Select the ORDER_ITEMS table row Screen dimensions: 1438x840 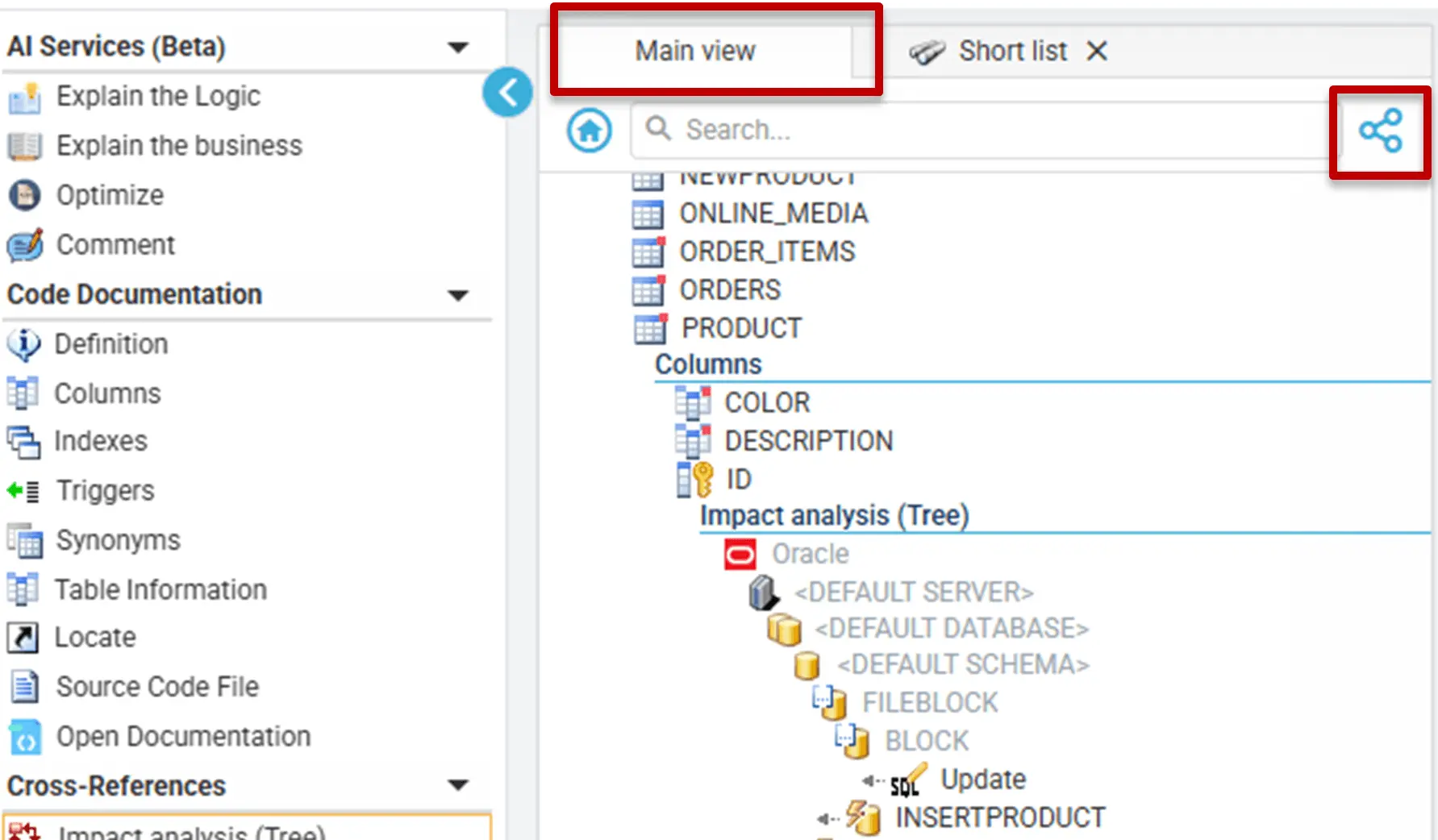[767, 252]
